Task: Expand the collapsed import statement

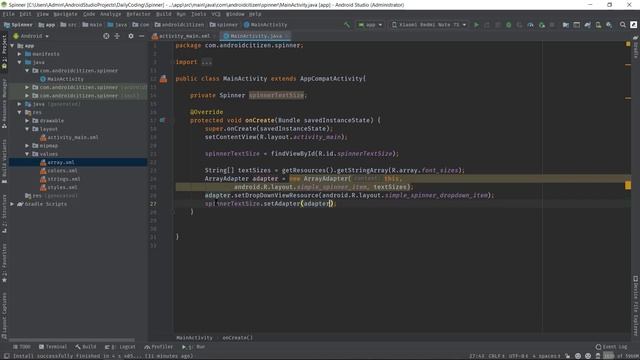Action: (207, 62)
